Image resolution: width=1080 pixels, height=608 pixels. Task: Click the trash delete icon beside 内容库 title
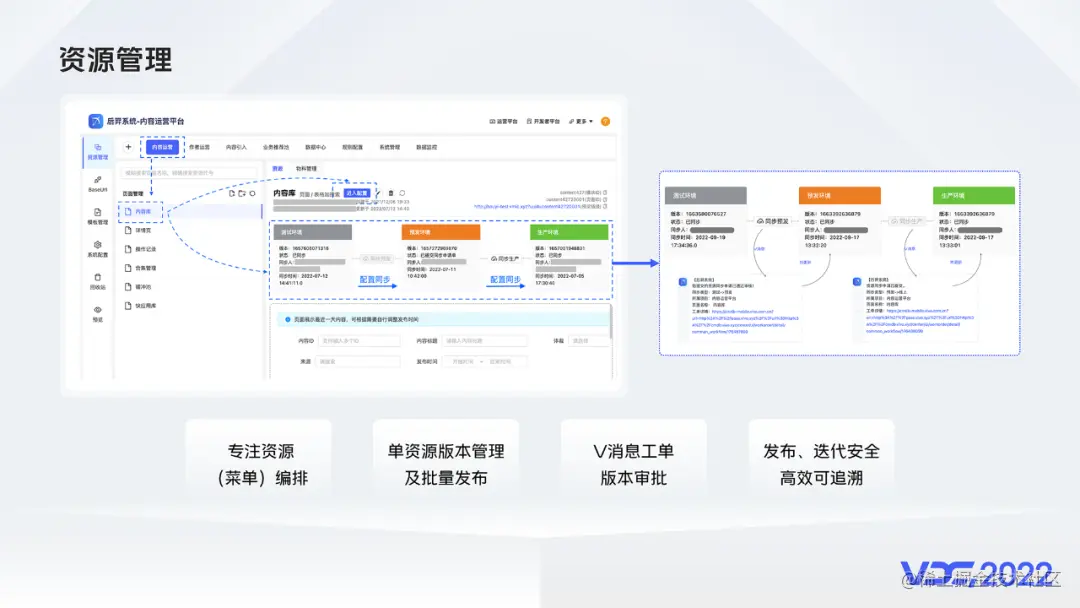click(390, 192)
